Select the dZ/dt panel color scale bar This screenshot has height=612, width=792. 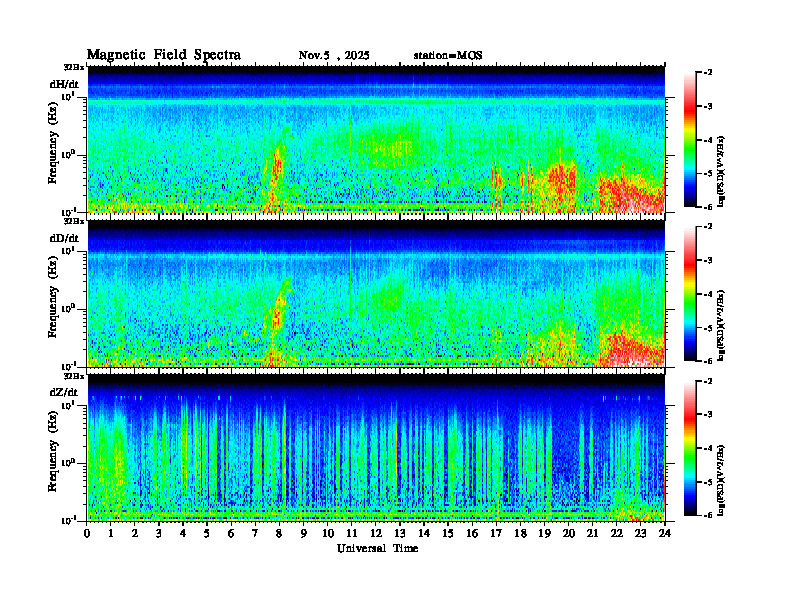[689, 448]
